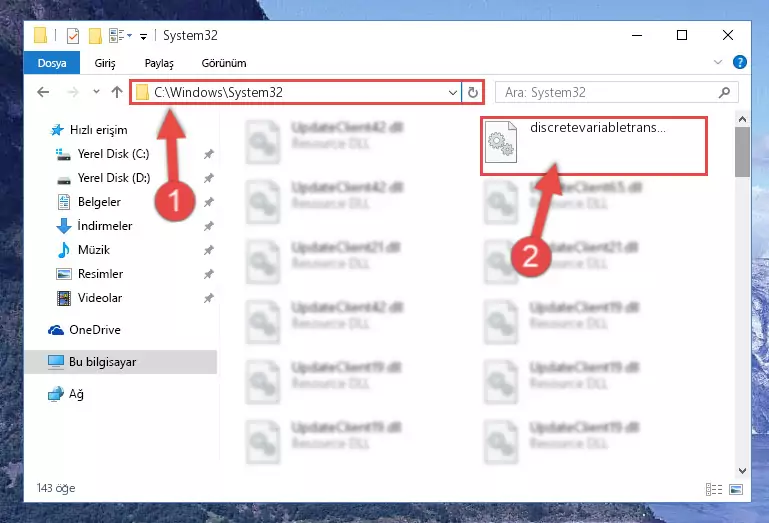Expand the address bar history dropdown
The image size is (769, 523).
[453, 92]
